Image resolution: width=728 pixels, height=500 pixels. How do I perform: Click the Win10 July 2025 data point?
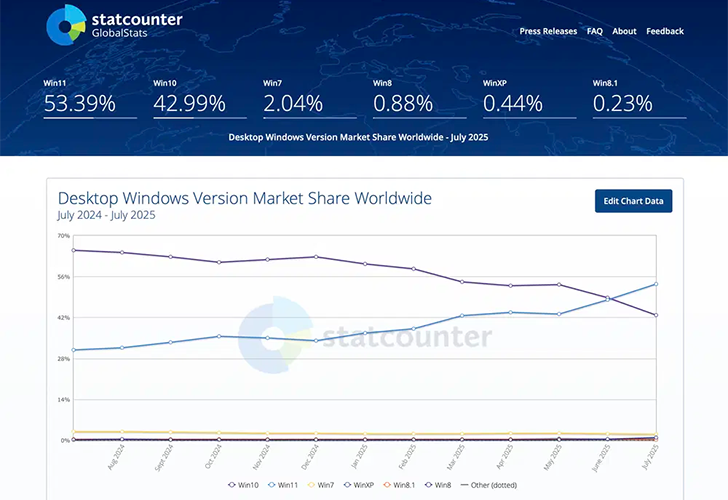[x=656, y=315]
